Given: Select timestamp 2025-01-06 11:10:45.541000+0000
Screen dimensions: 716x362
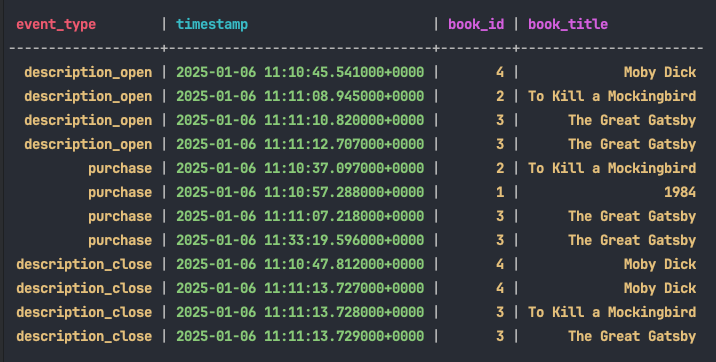Looking at the screenshot, I should point(300,72).
